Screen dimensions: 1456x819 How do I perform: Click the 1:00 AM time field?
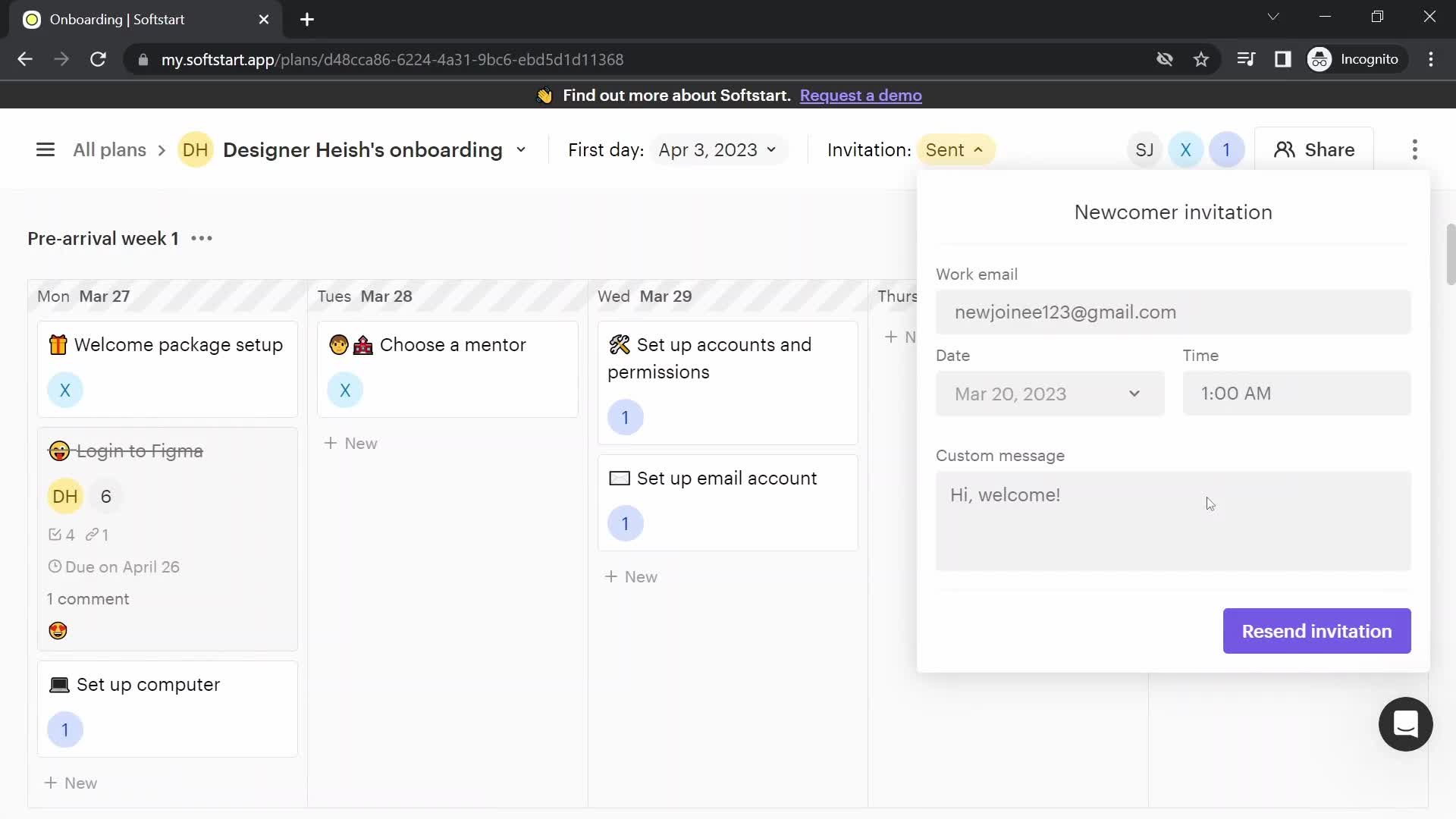tap(1297, 392)
